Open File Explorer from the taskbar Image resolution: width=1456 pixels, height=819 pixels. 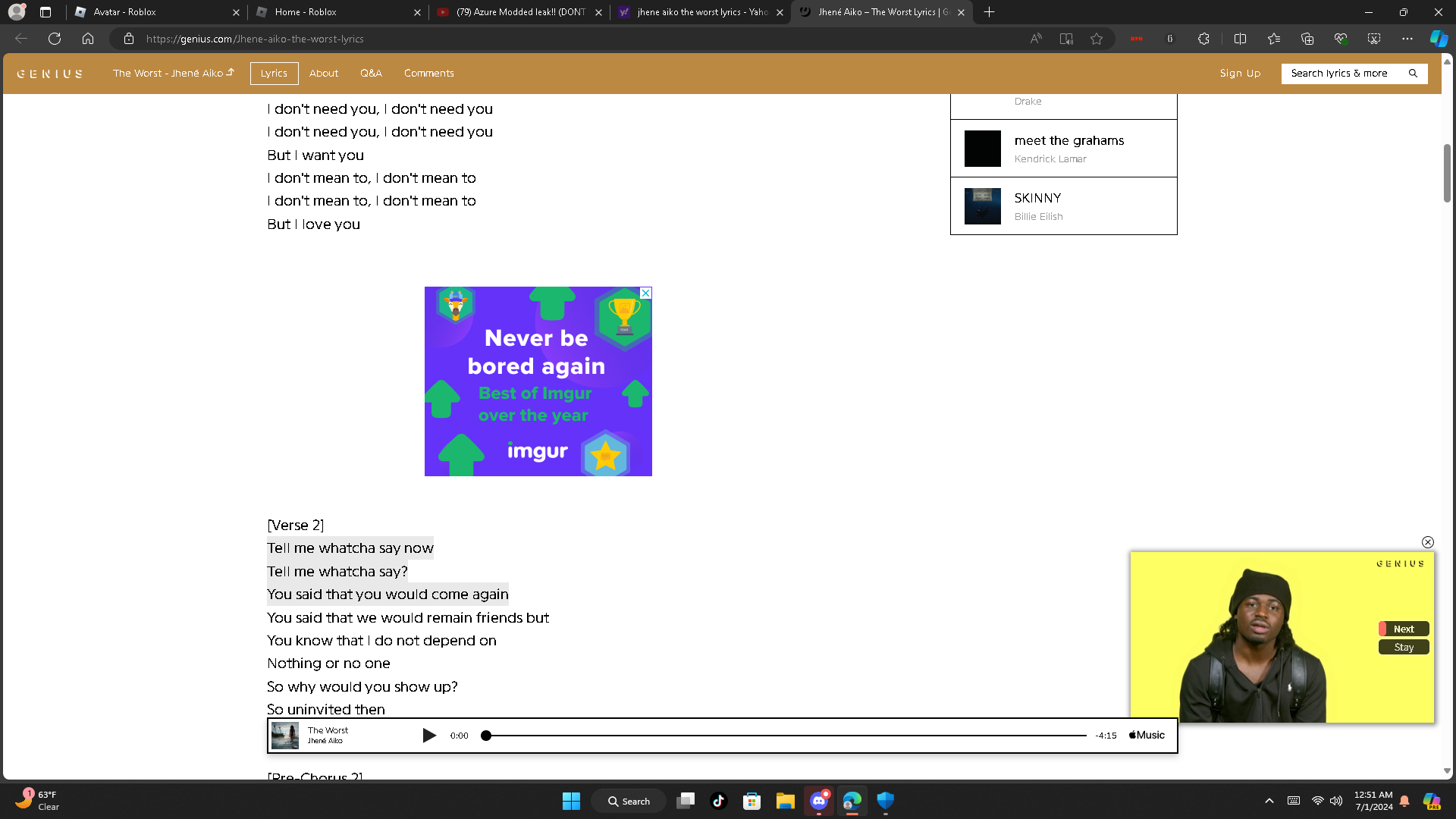pyautogui.click(x=786, y=801)
